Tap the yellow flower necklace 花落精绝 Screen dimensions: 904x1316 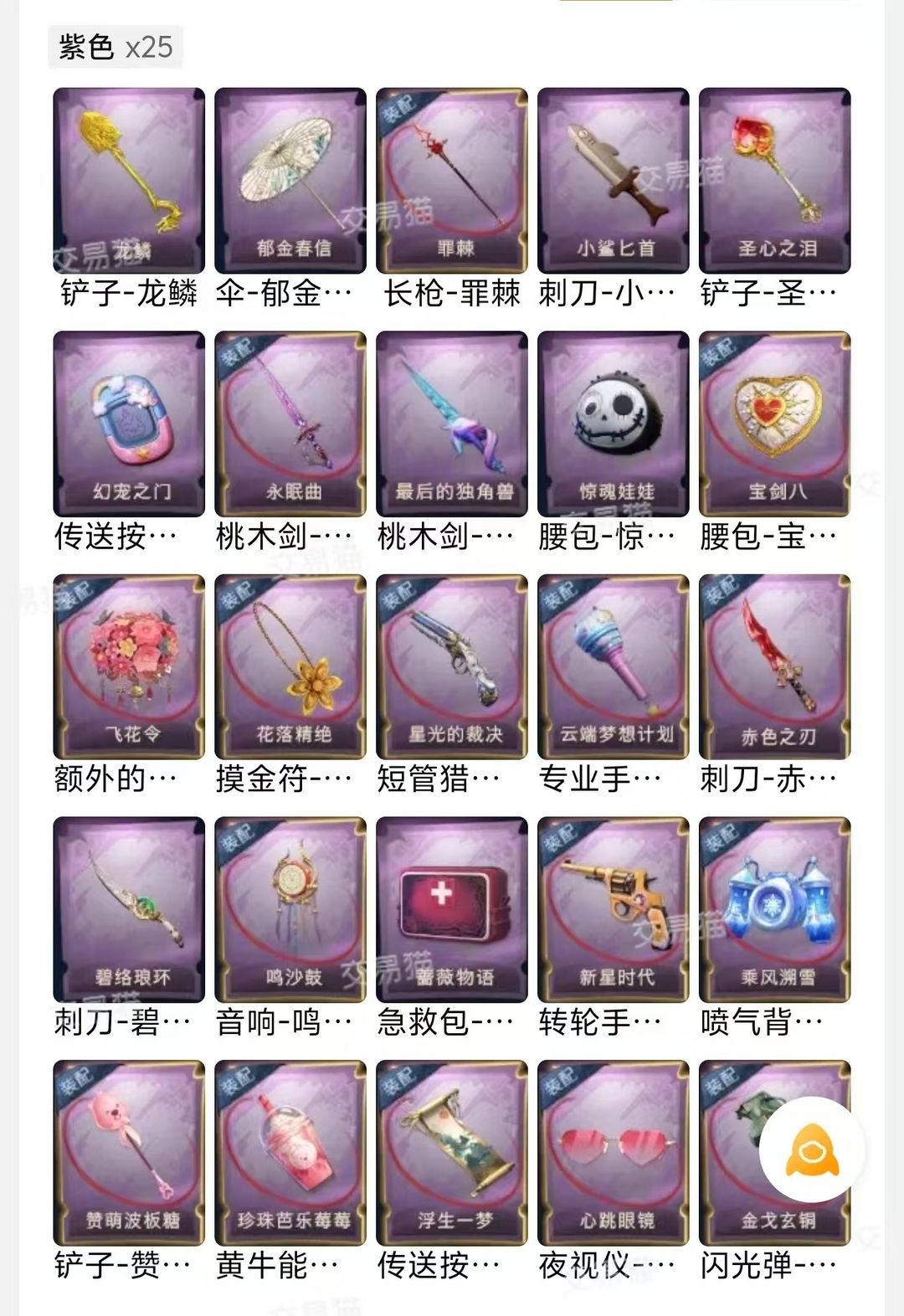(x=290, y=666)
